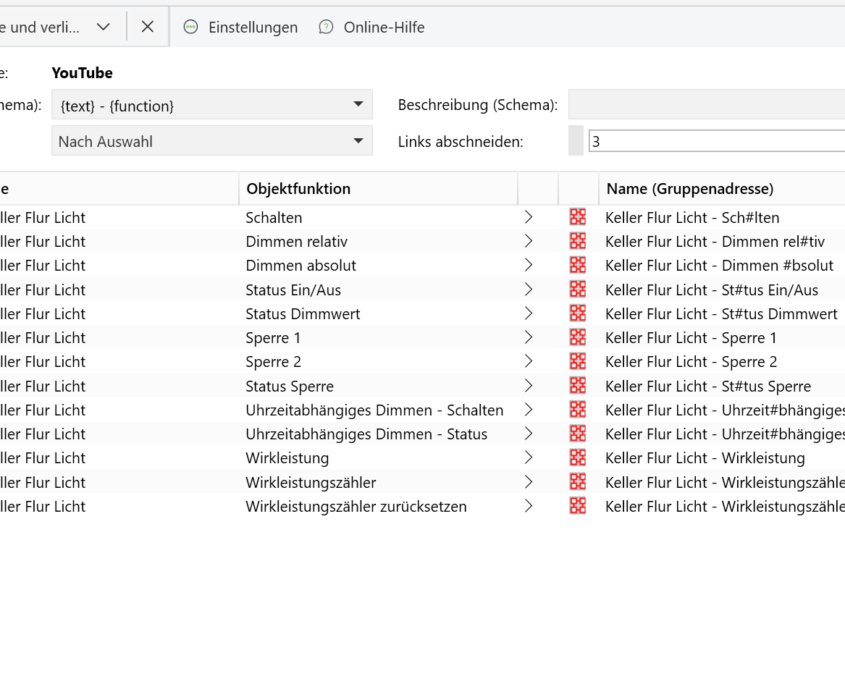Click the name 'Keller Flur Licht - Dimmen #bsolut'

pyautogui.click(x=719, y=266)
